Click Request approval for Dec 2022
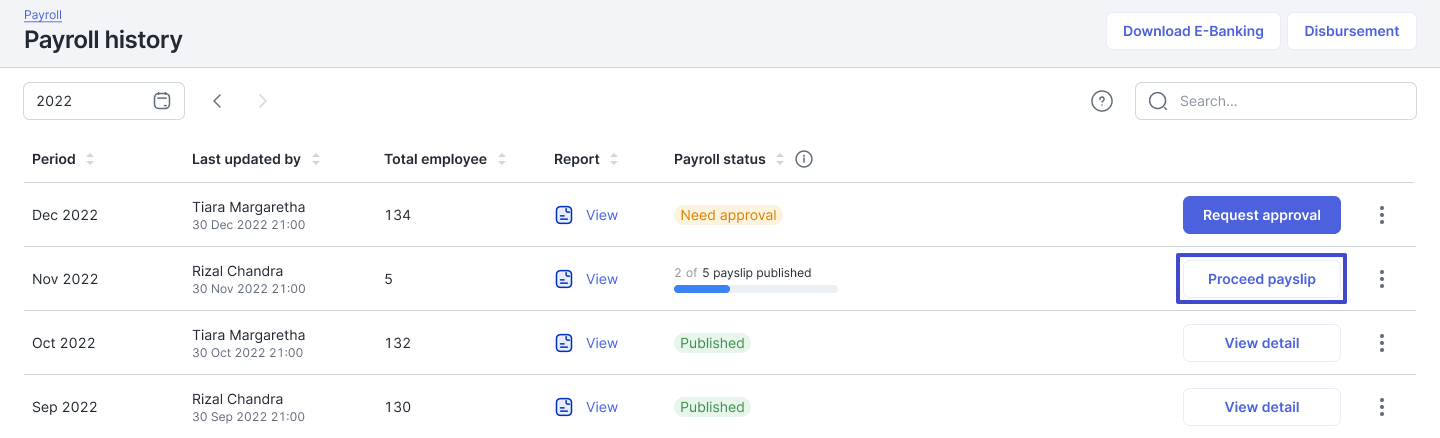This screenshot has height=438, width=1440. tap(1261, 215)
